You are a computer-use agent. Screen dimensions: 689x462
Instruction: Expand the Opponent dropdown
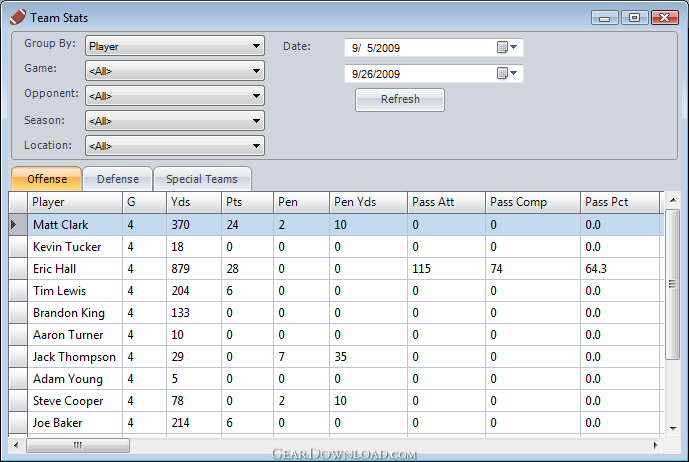[x=175, y=96]
